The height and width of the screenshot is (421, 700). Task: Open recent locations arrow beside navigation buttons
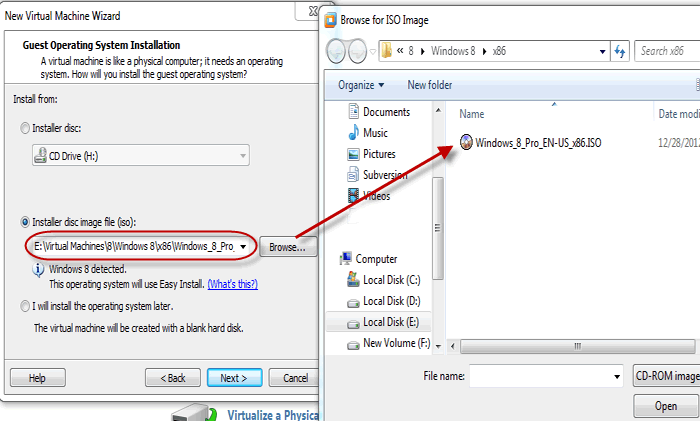click(373, 52)
